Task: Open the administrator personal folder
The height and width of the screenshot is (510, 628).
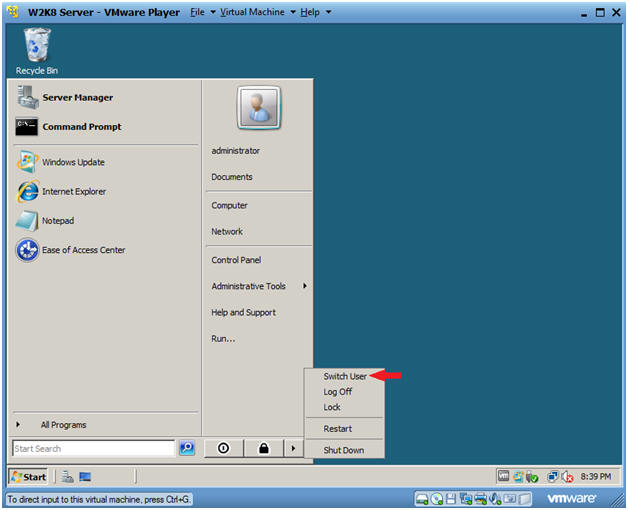Action: point(259,151)
